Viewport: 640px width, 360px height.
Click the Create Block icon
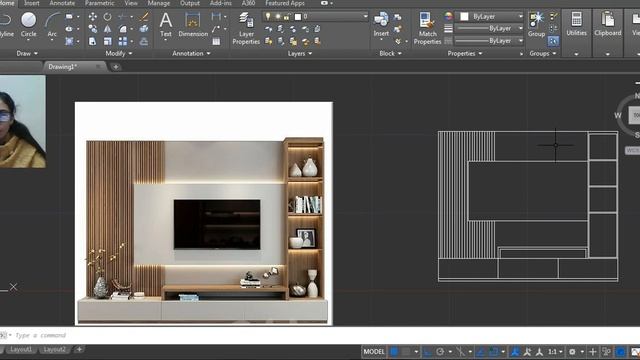(x=398, y=17)
